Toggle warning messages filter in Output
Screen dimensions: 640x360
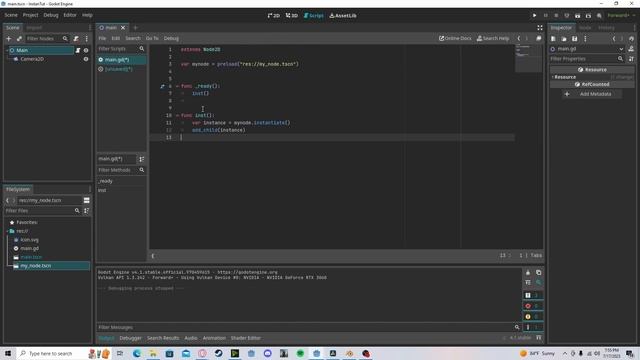[533, 316]
